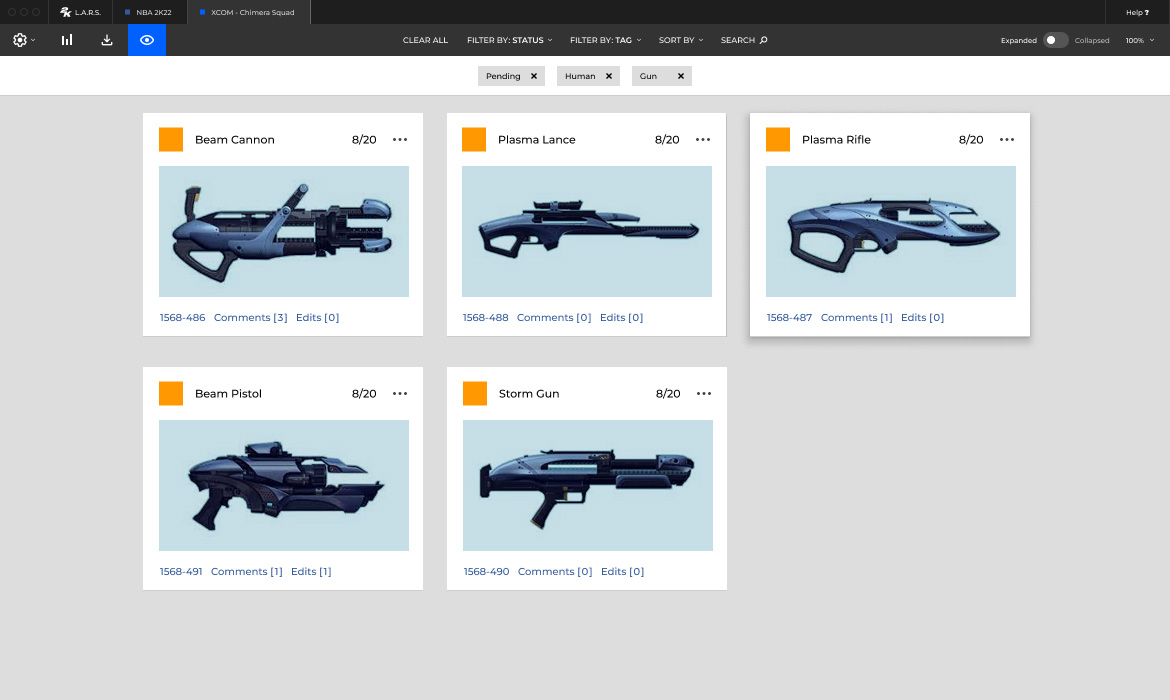The width and height of the screenshot is (1170, 700).
Task: Open Edits [1] on Beam Pistol
Action: 311,571
